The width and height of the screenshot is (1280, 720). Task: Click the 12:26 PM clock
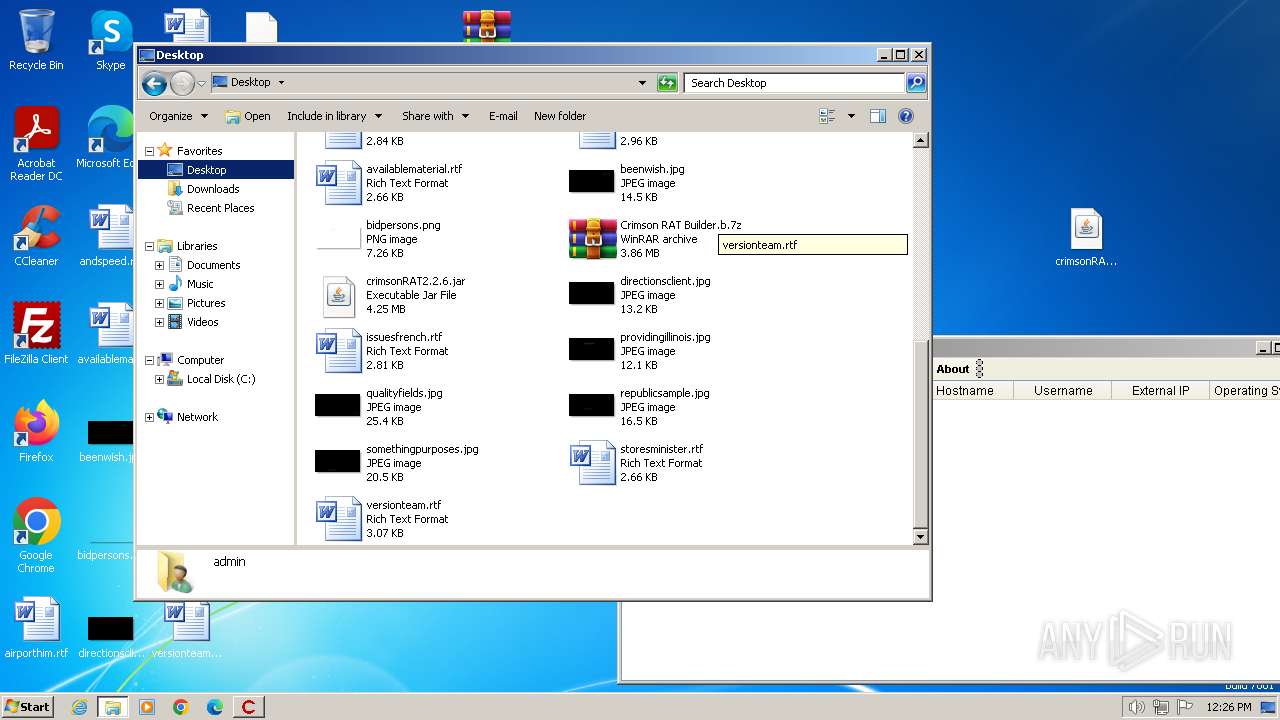[x=1229, y=707]
